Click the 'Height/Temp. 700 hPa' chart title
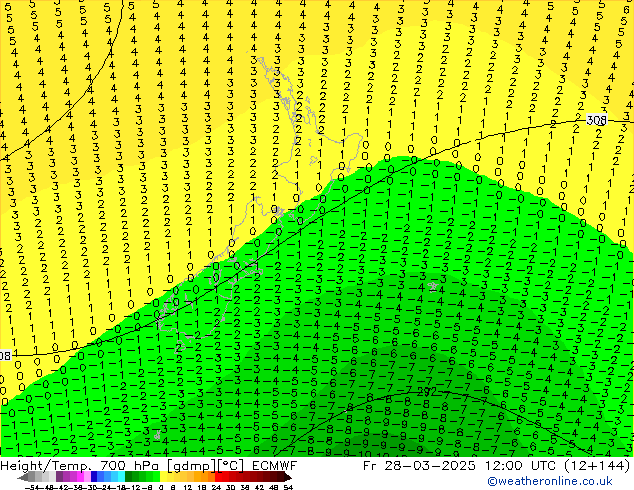Image resolution: width=634 pixels, height=490 pixels. pyautogui.click(x=79, y=466)
